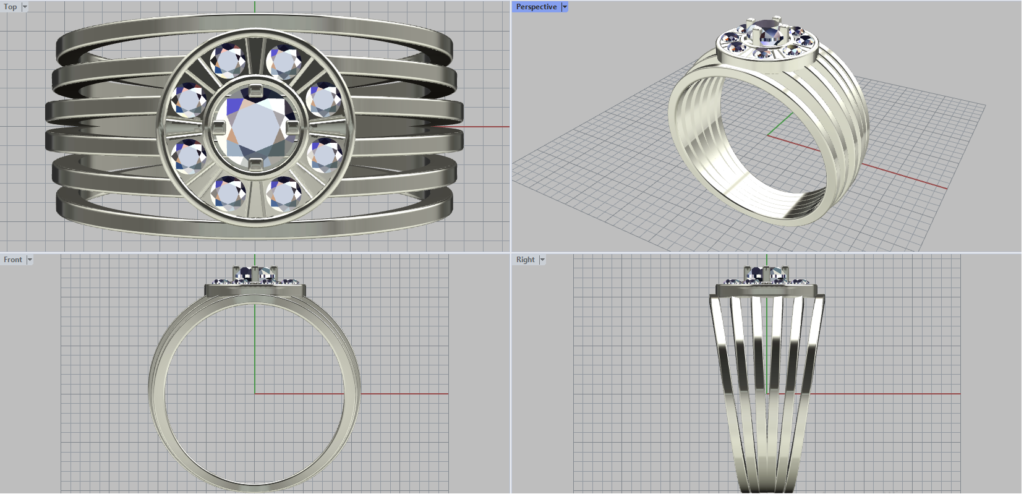
Task: Select the Front viewport title label
Action: [13, 259]
